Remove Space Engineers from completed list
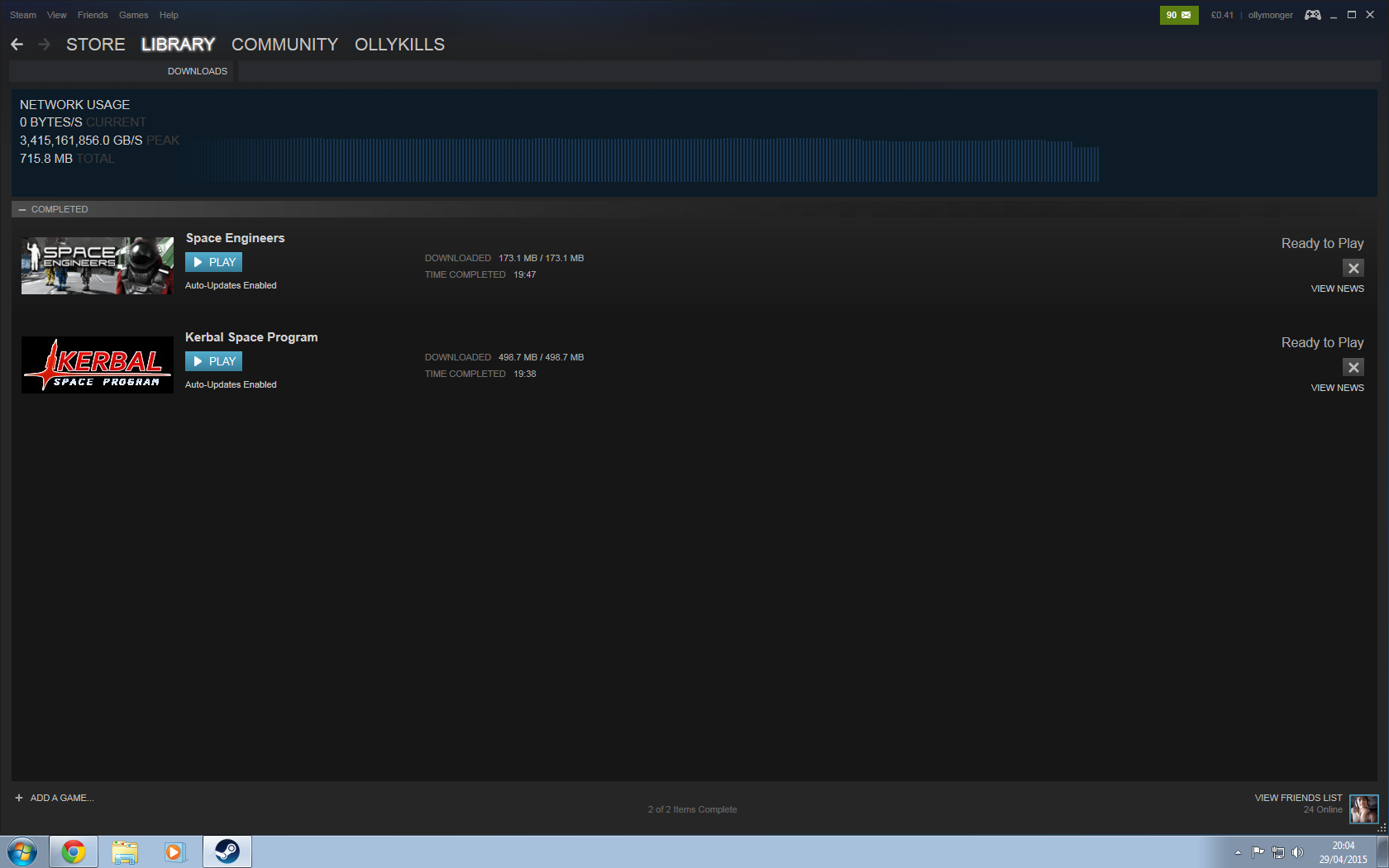This screenshot has width=1389, height=868. pyautogui.click(x=1353, y=268)
